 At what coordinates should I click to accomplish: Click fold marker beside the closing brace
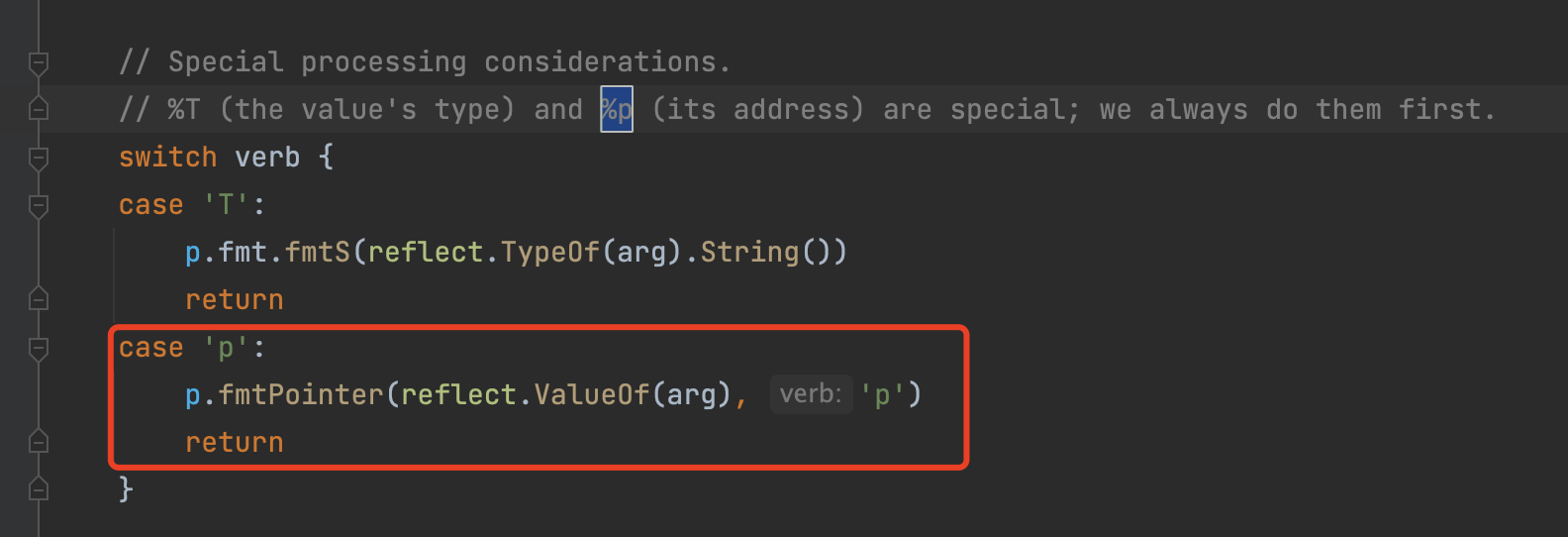tap(39, 488)
